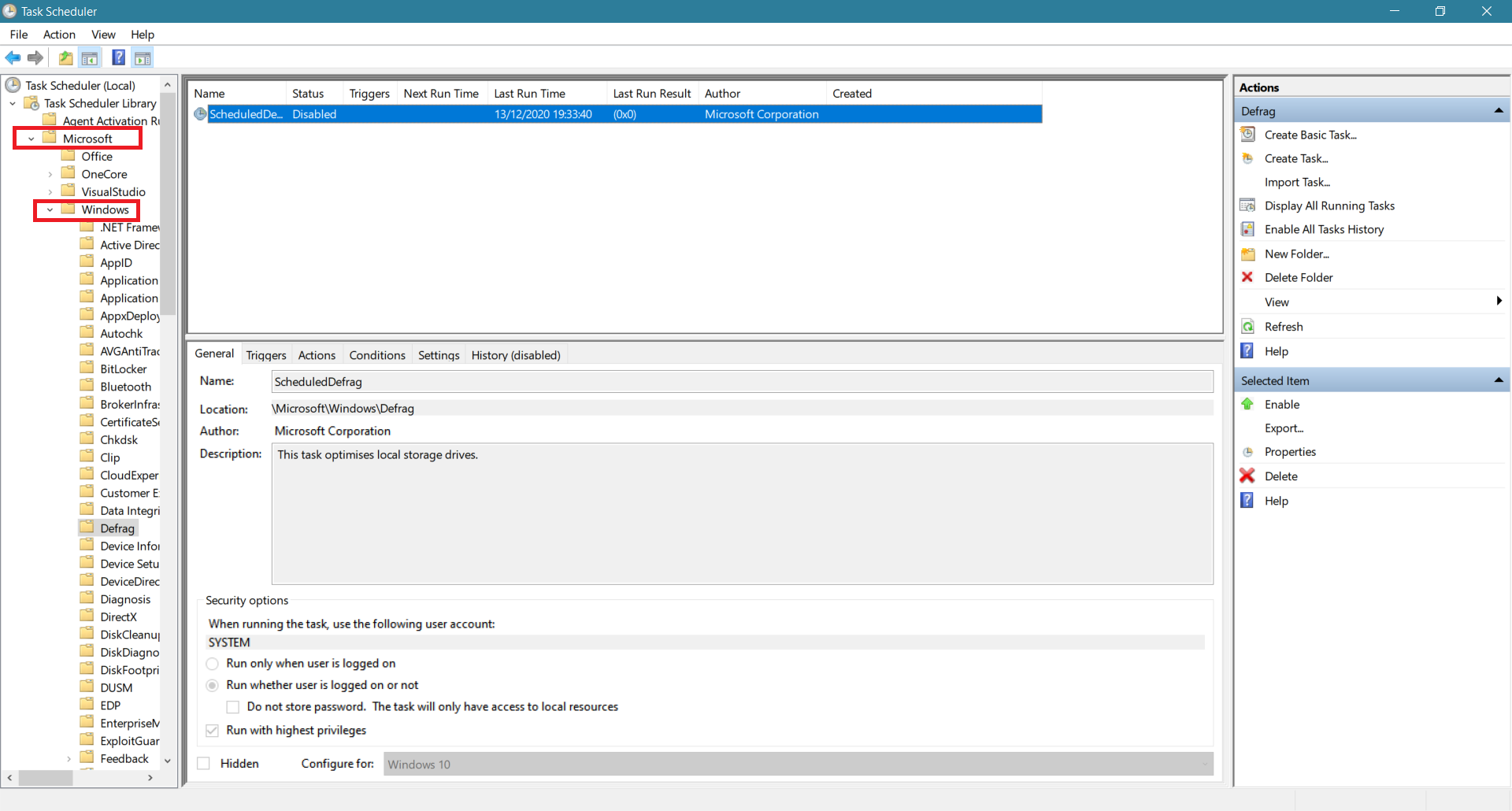Select the Office folder in tree

pos(97,157)
